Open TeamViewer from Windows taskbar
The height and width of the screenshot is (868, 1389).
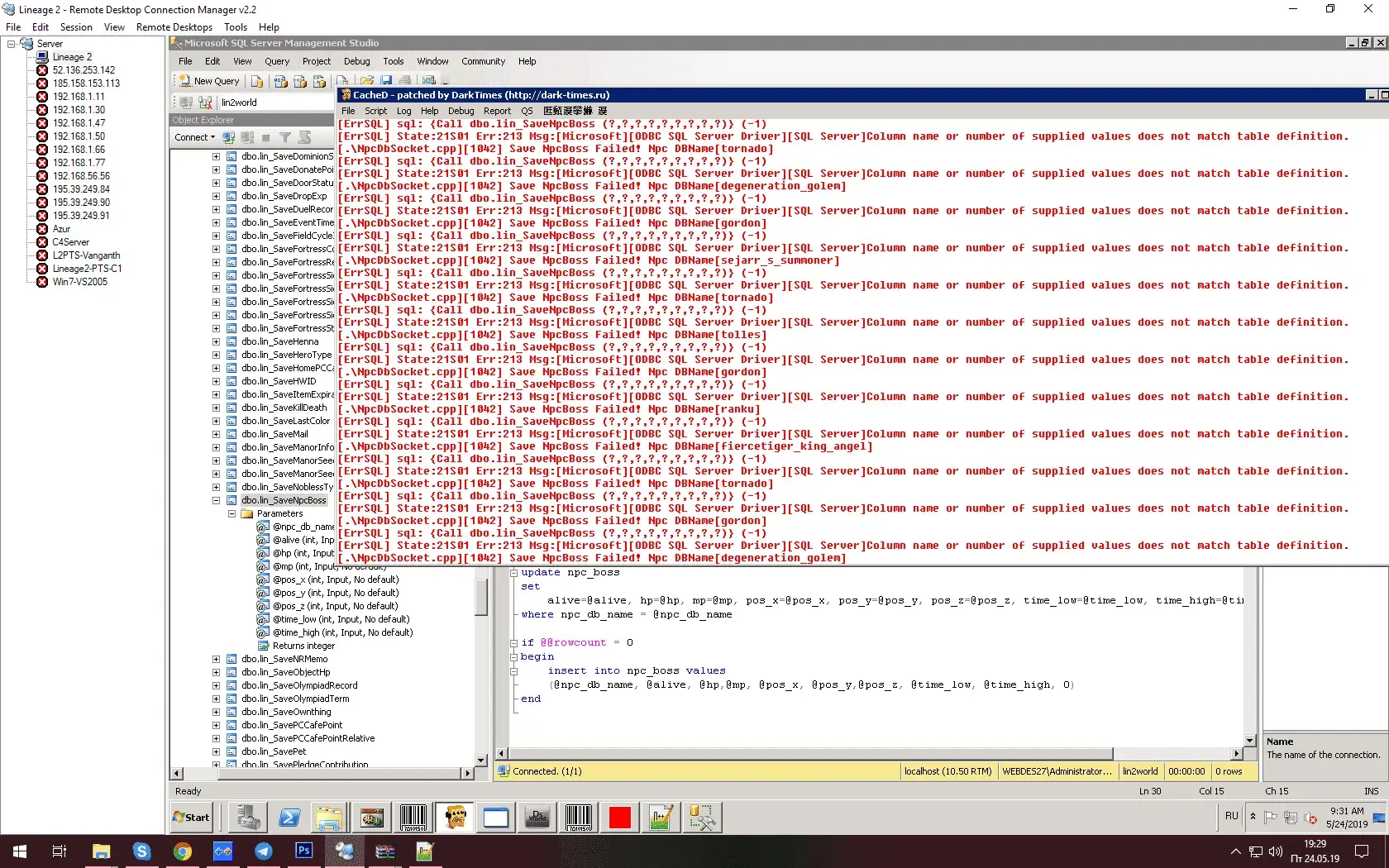coord(223,851)
